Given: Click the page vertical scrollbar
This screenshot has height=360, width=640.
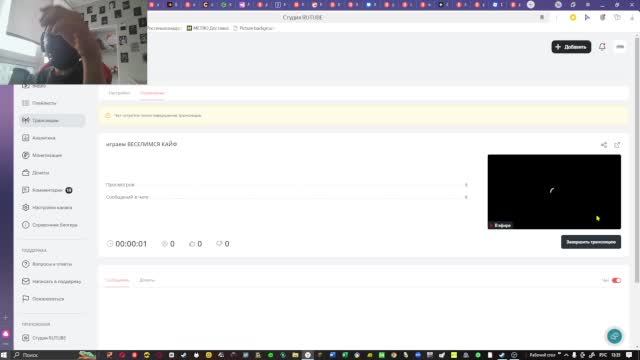Looking at the screenshot, I should coord(637,159).
